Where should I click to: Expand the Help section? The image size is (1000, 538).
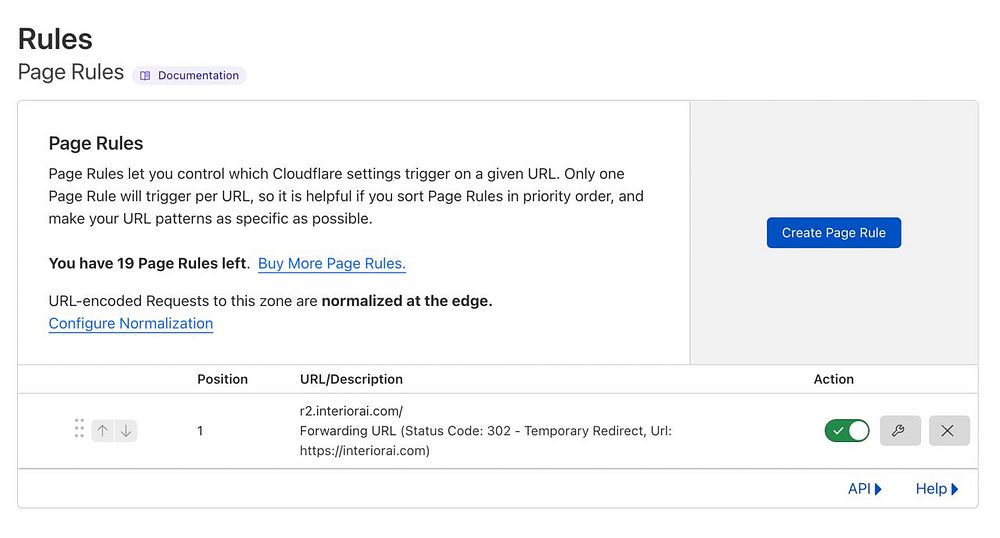pos(937,489)
